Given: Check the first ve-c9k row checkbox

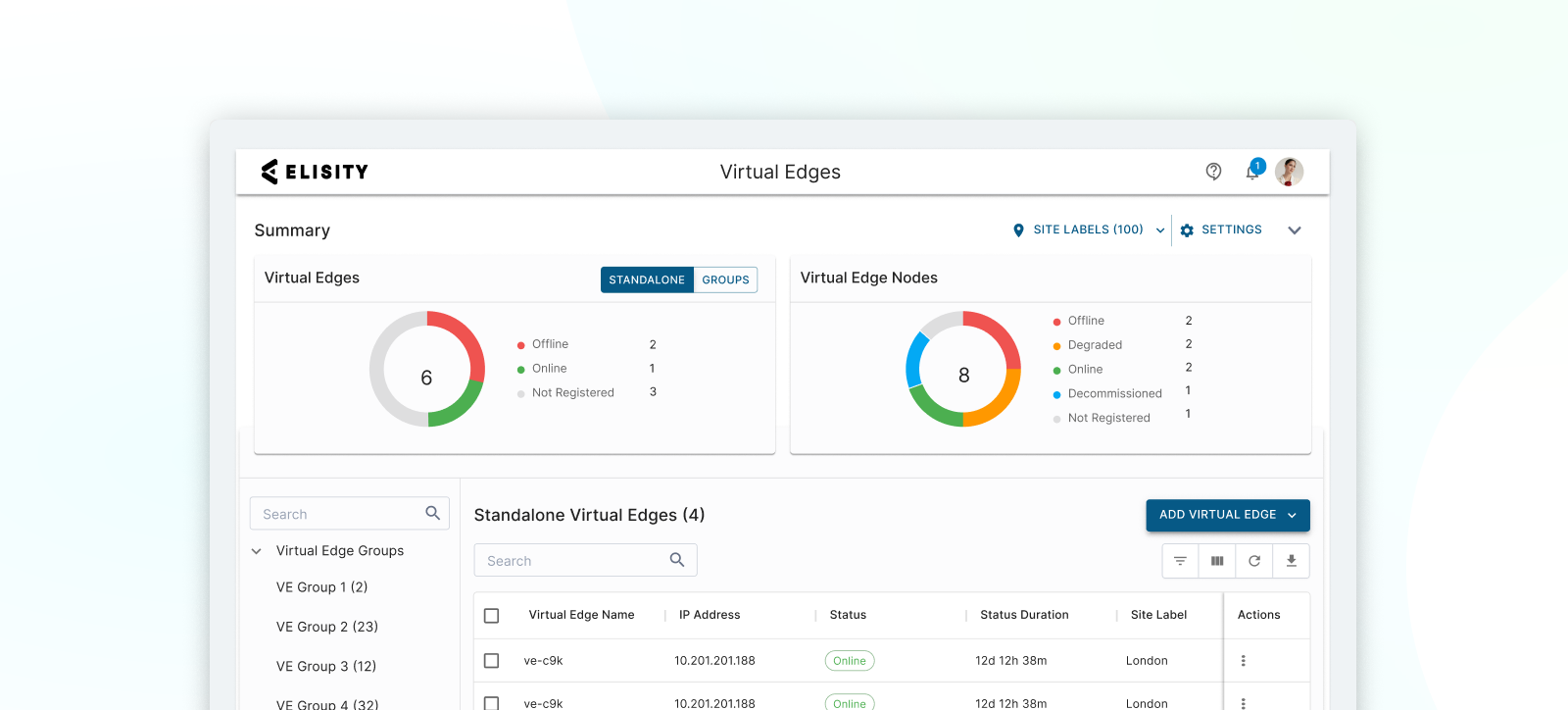Looking at the screenshot, I should (492, 661).
